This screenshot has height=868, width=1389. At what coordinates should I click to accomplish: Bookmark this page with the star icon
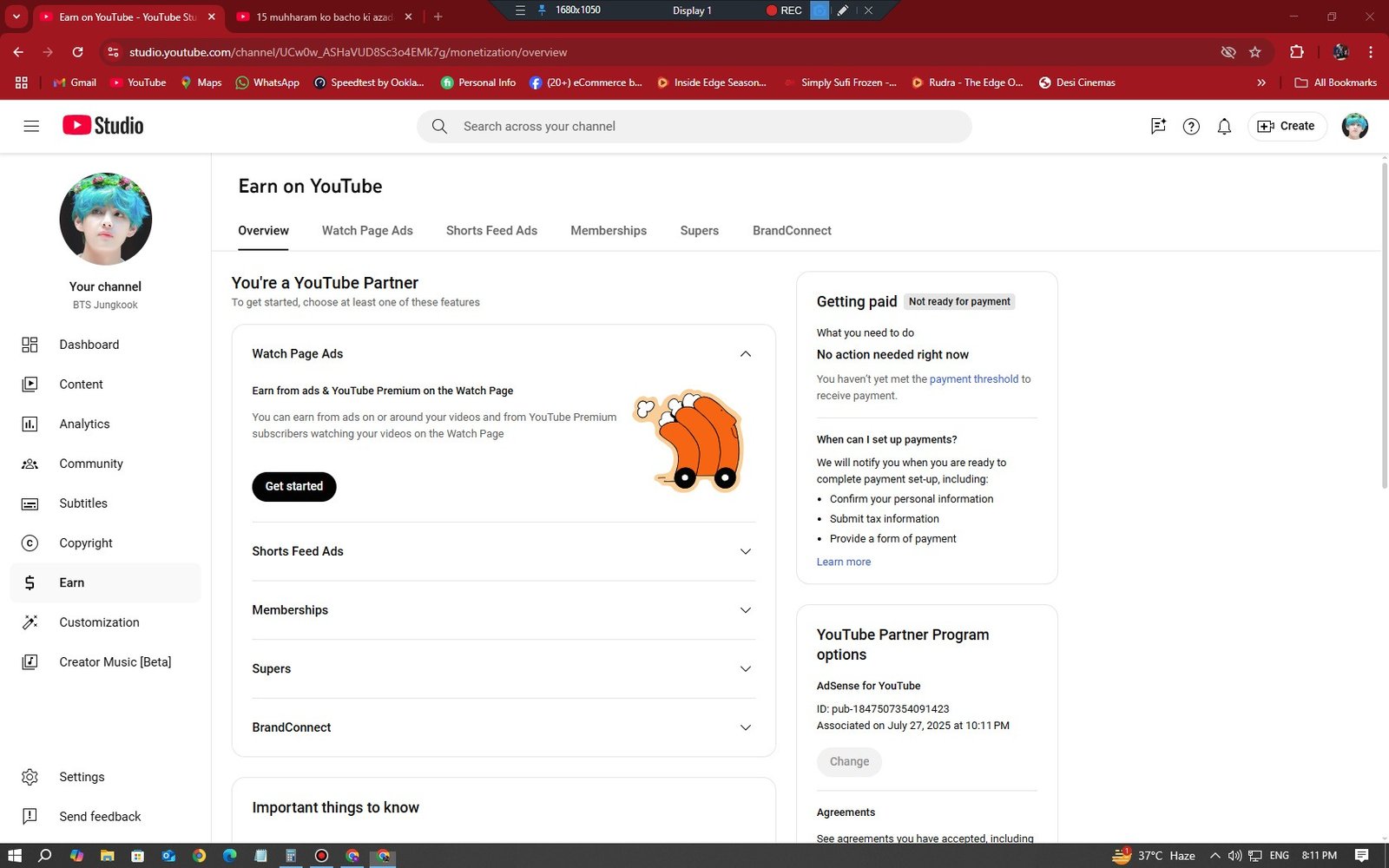[x=1254, y=52]
